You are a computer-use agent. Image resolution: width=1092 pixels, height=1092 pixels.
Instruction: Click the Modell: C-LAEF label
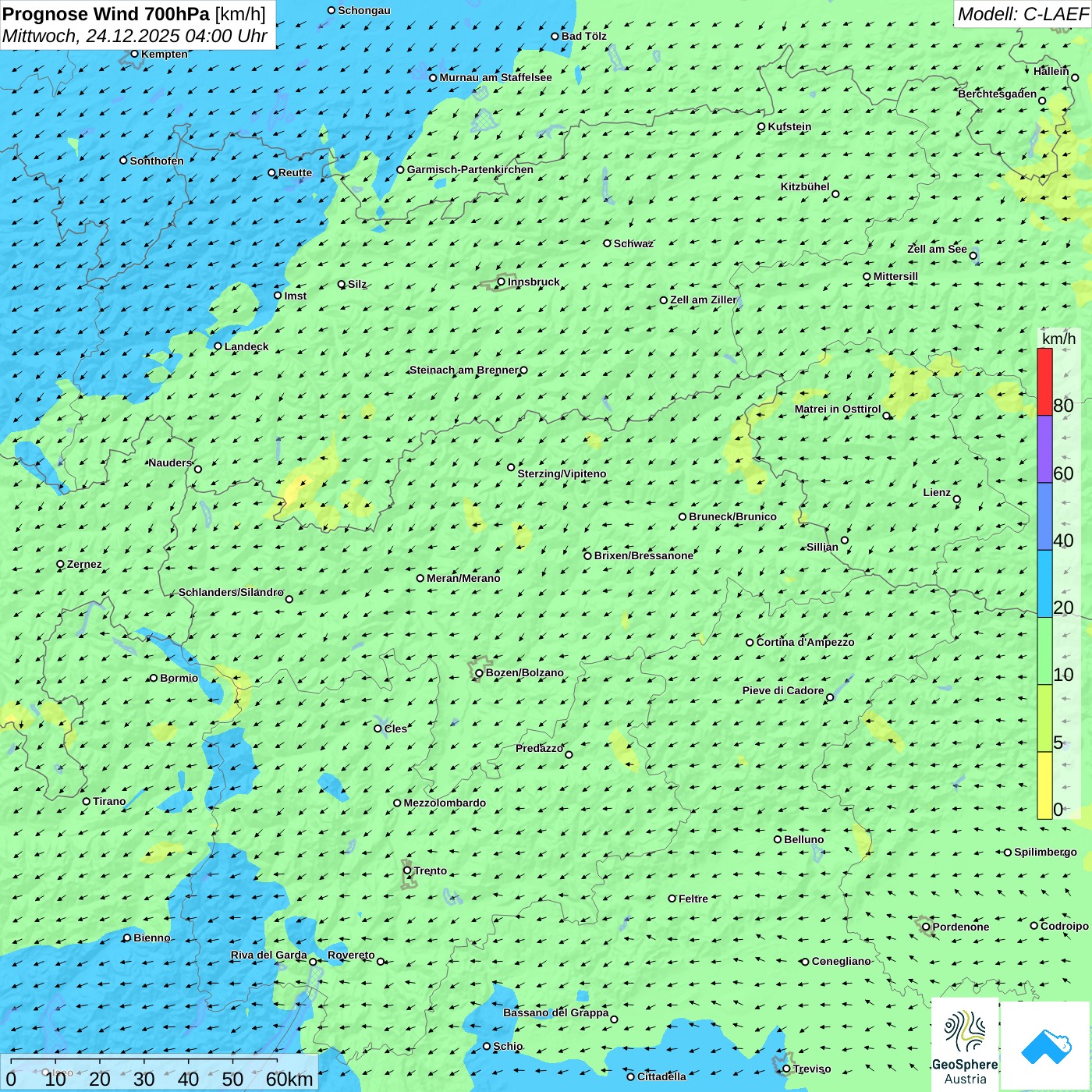tap(1022, 14)
